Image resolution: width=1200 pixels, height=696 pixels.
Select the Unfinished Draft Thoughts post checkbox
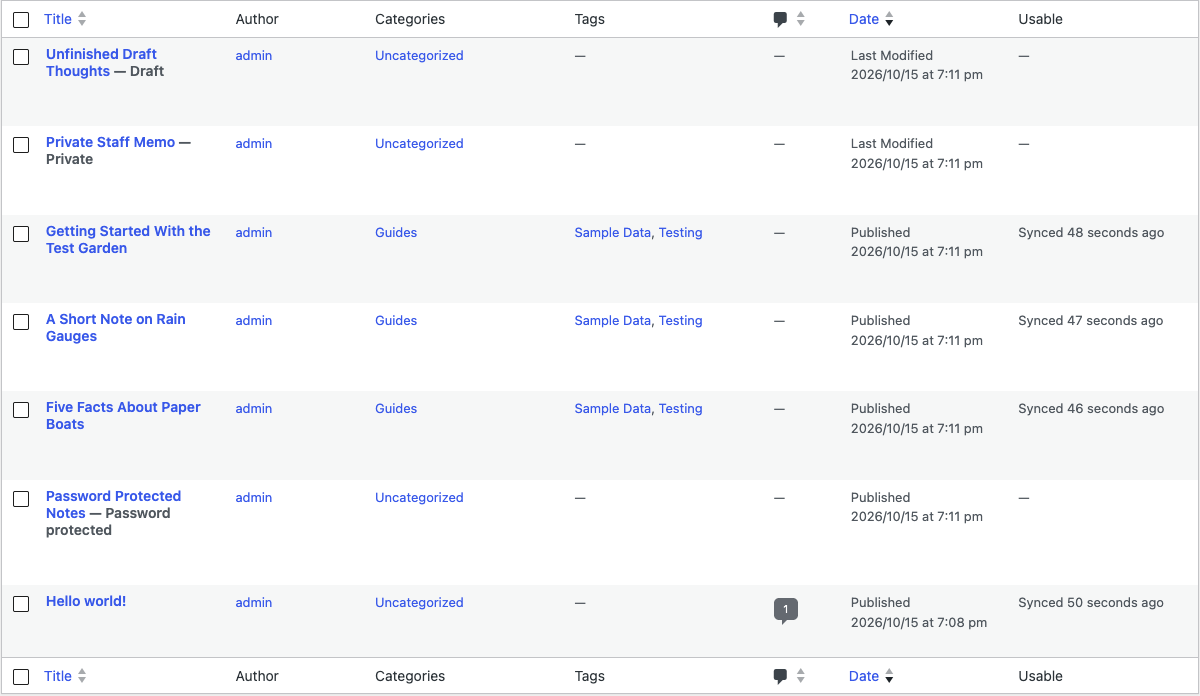[21, 57]
